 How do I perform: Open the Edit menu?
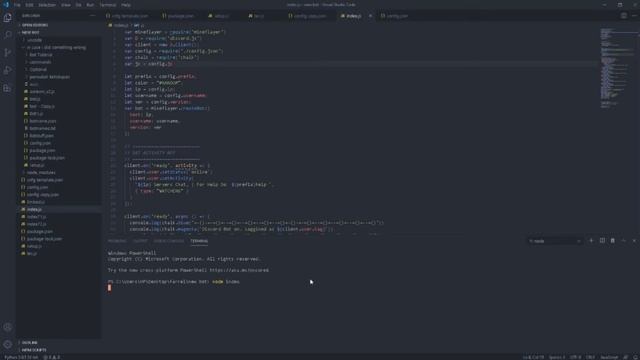click(x=29, y=5)
